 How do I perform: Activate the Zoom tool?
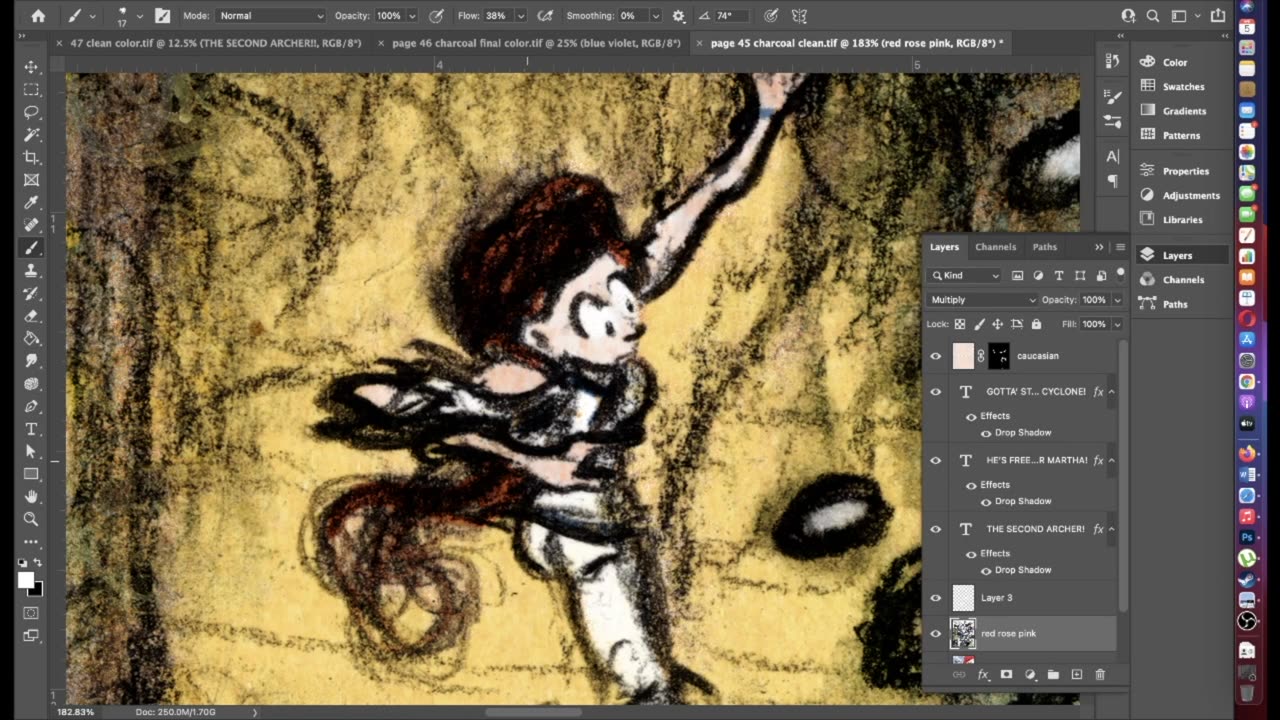click(x=31, y=519)
